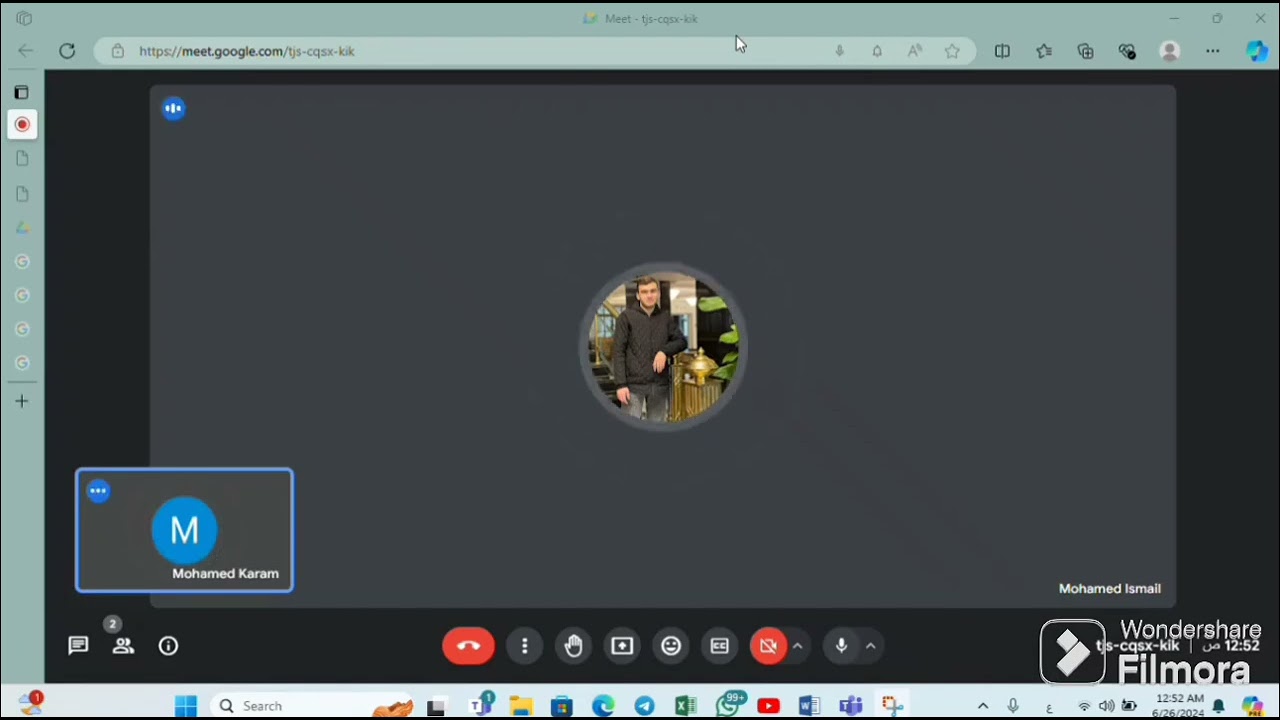Click the Mohamed Ismail name label
This screenshot has width=1280, height=720.
coord(1110,588)
